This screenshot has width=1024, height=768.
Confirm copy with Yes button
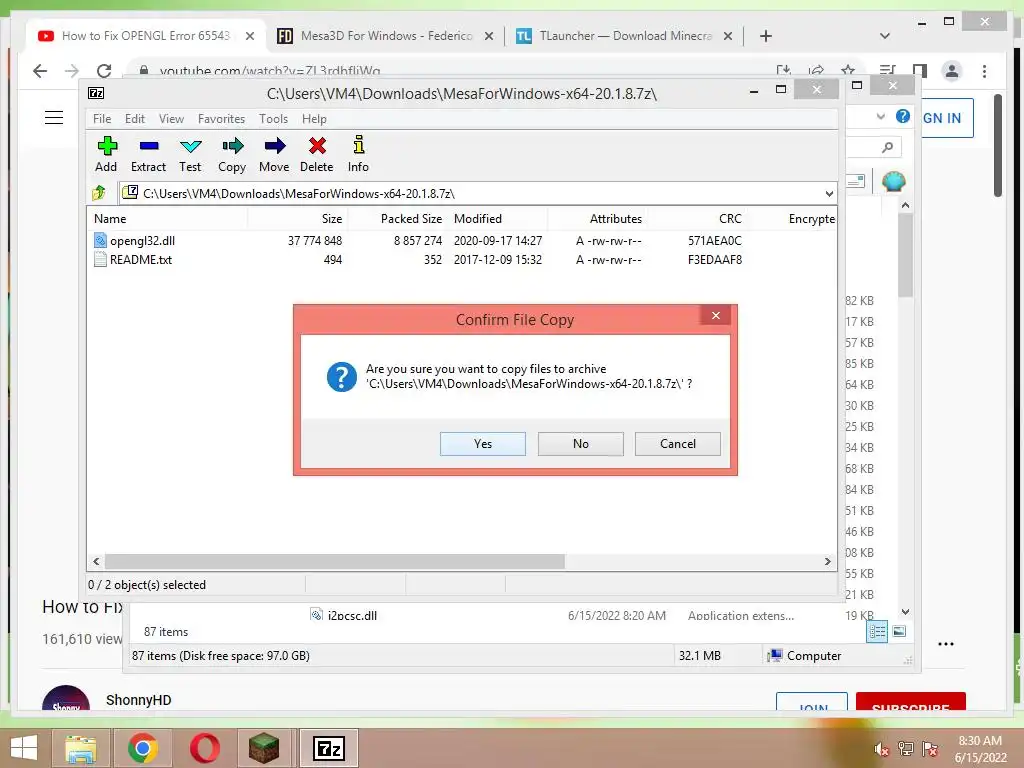(x=483, y=443)
